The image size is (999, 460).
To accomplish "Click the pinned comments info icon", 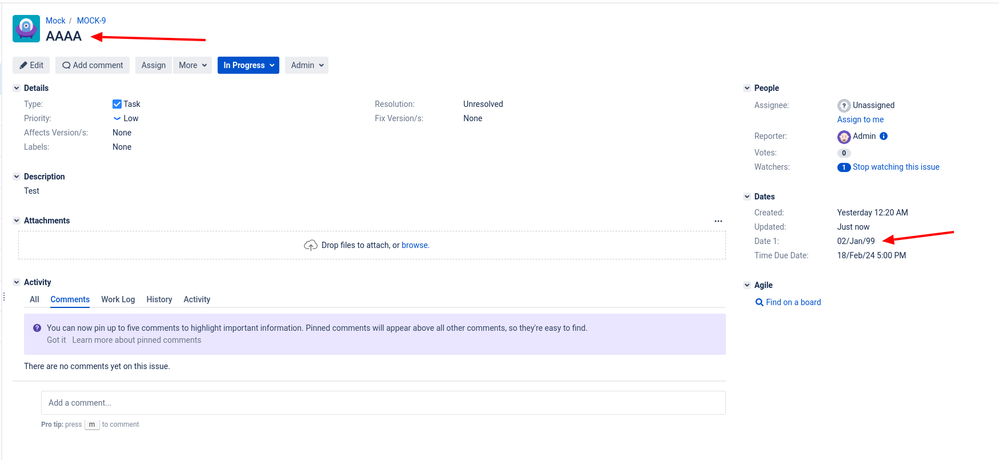I will (x=37, y=328).
